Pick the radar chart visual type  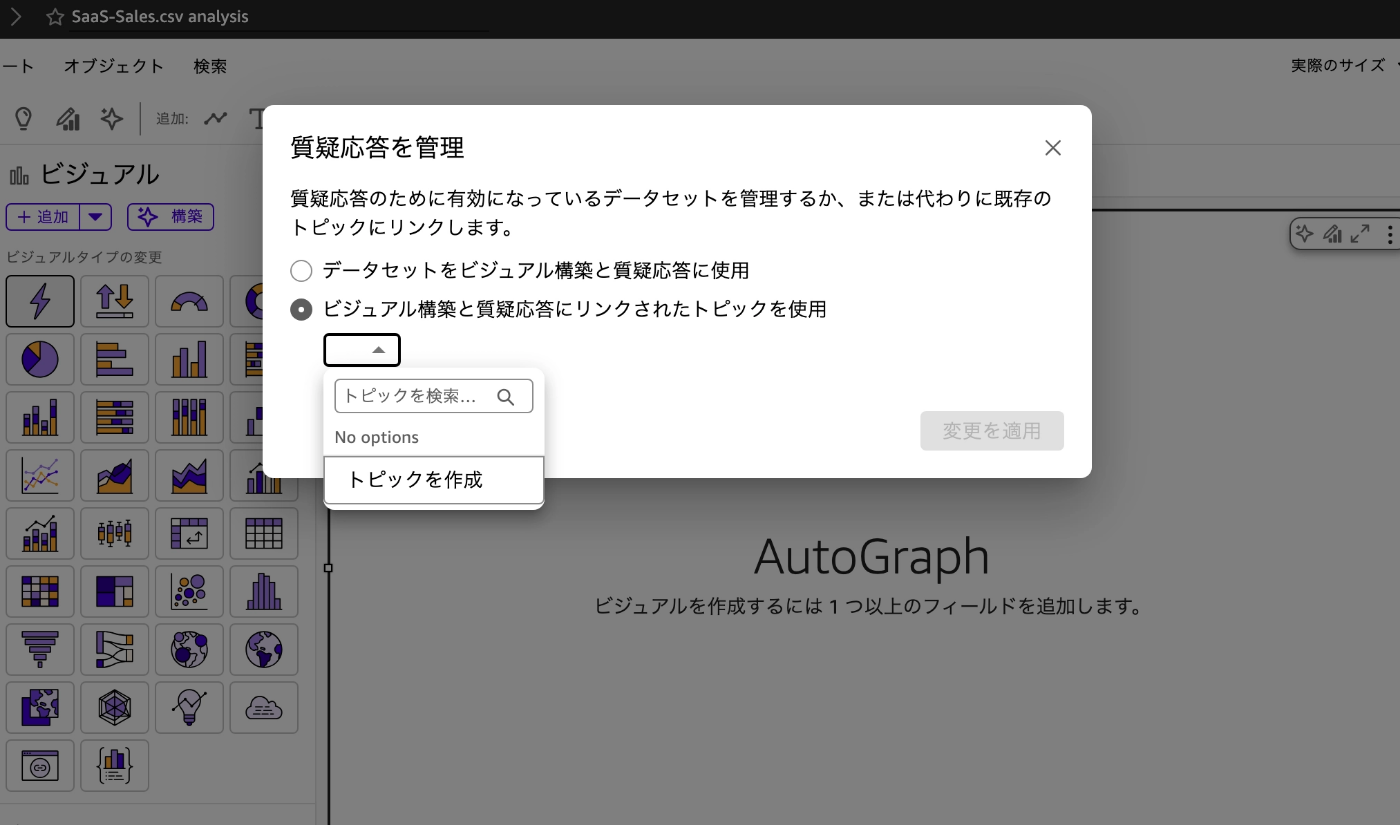(115, 707)
